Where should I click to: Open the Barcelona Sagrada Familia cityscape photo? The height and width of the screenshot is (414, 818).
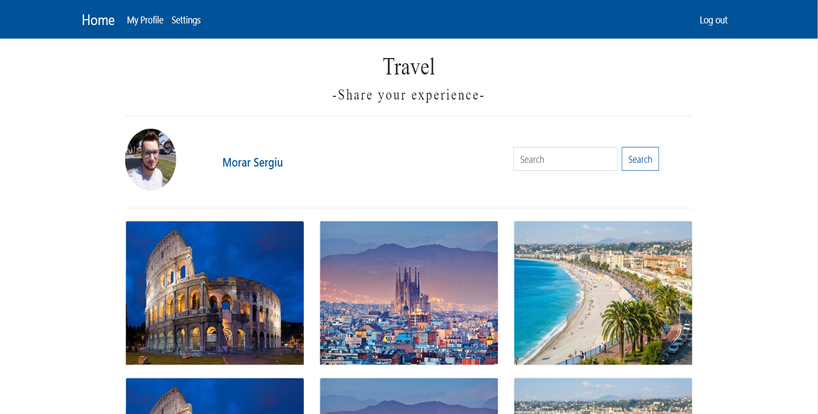(408, 293)
